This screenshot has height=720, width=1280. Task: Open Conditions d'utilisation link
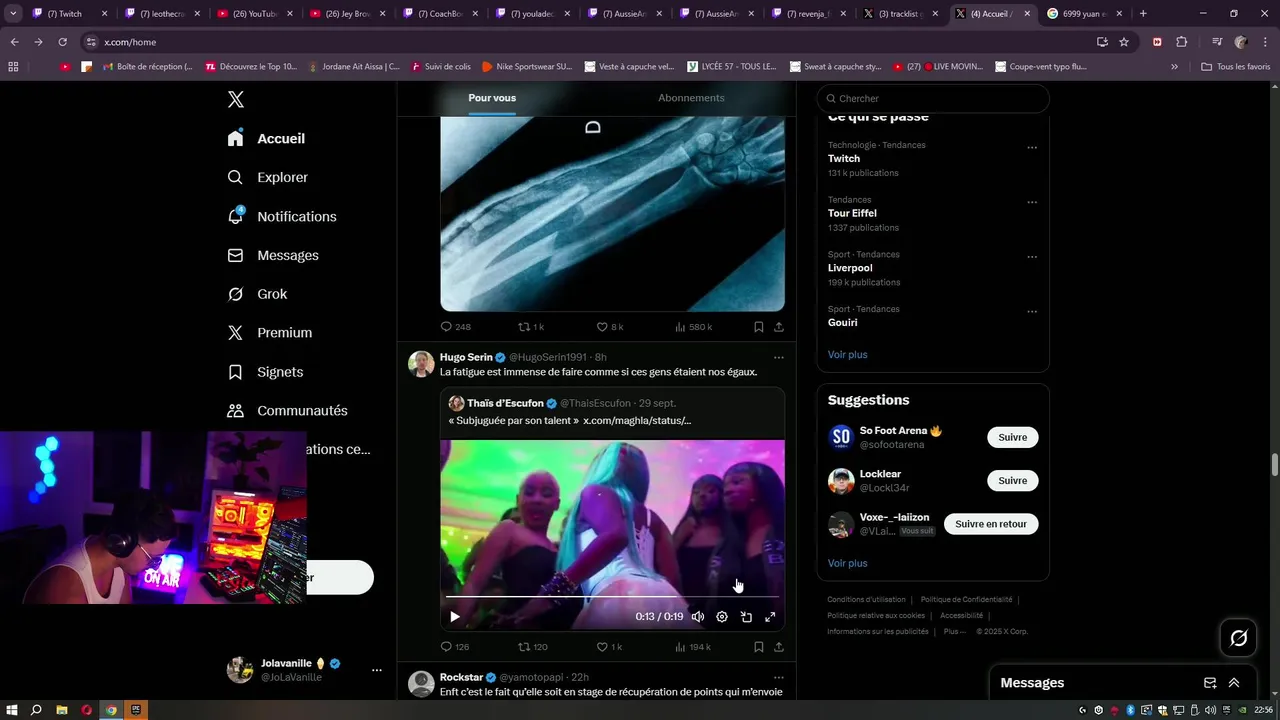[866, 600]
